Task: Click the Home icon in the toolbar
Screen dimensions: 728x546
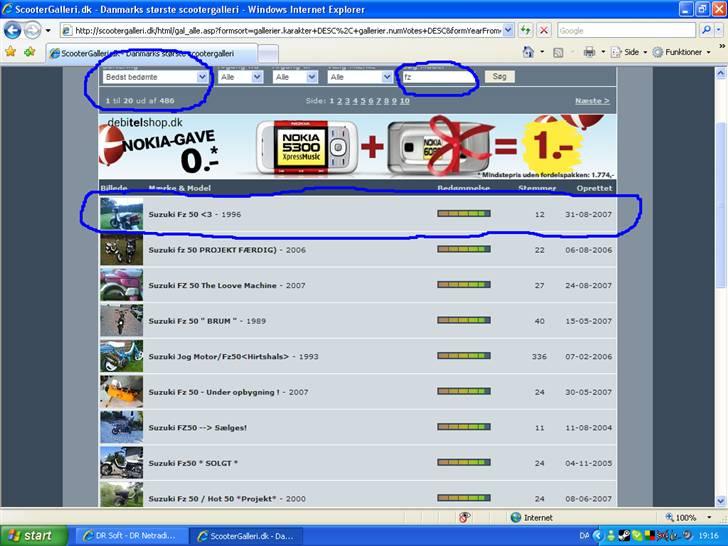Action: (527, 52)
